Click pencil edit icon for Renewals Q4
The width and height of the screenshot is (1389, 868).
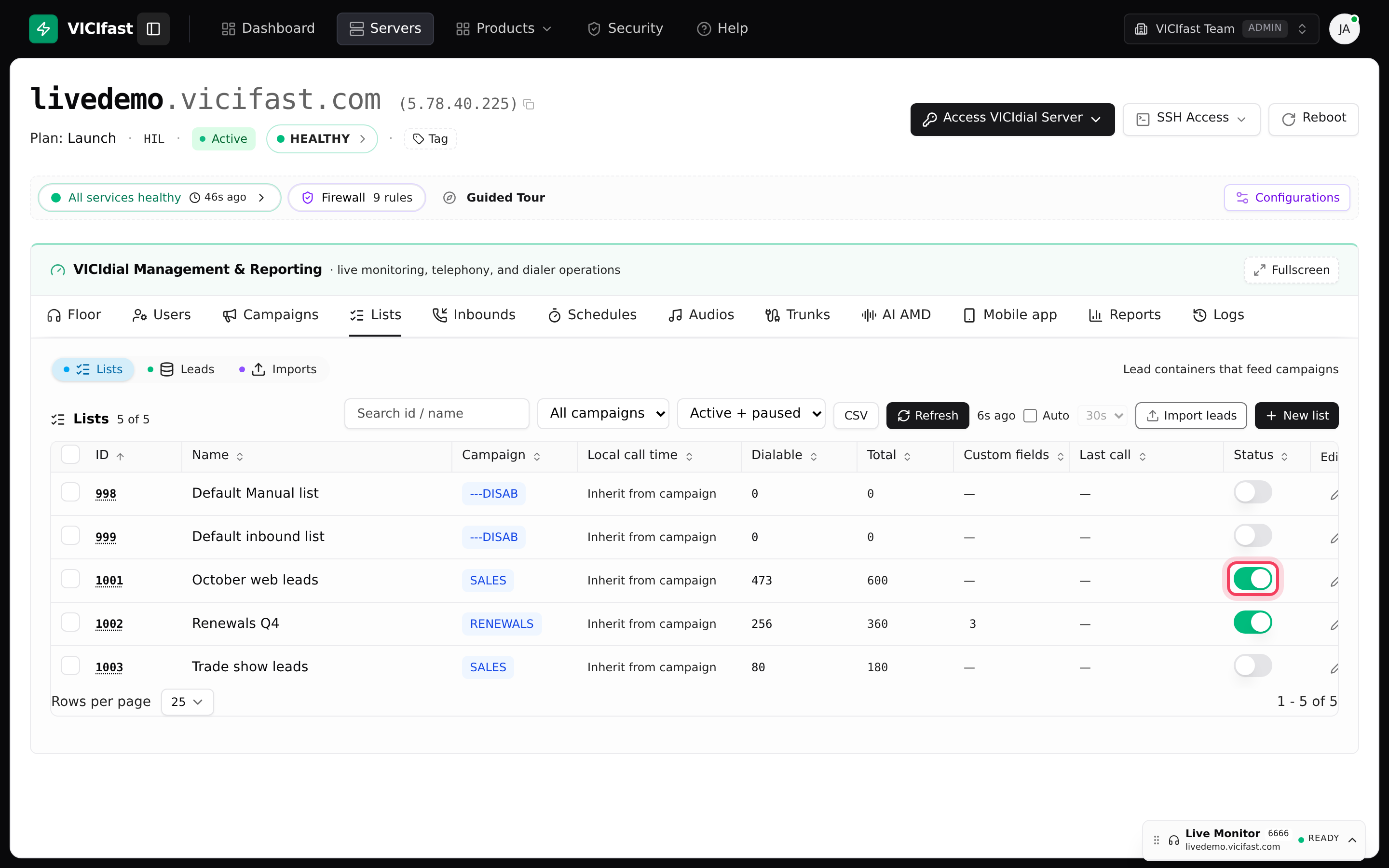[1334, 624]
